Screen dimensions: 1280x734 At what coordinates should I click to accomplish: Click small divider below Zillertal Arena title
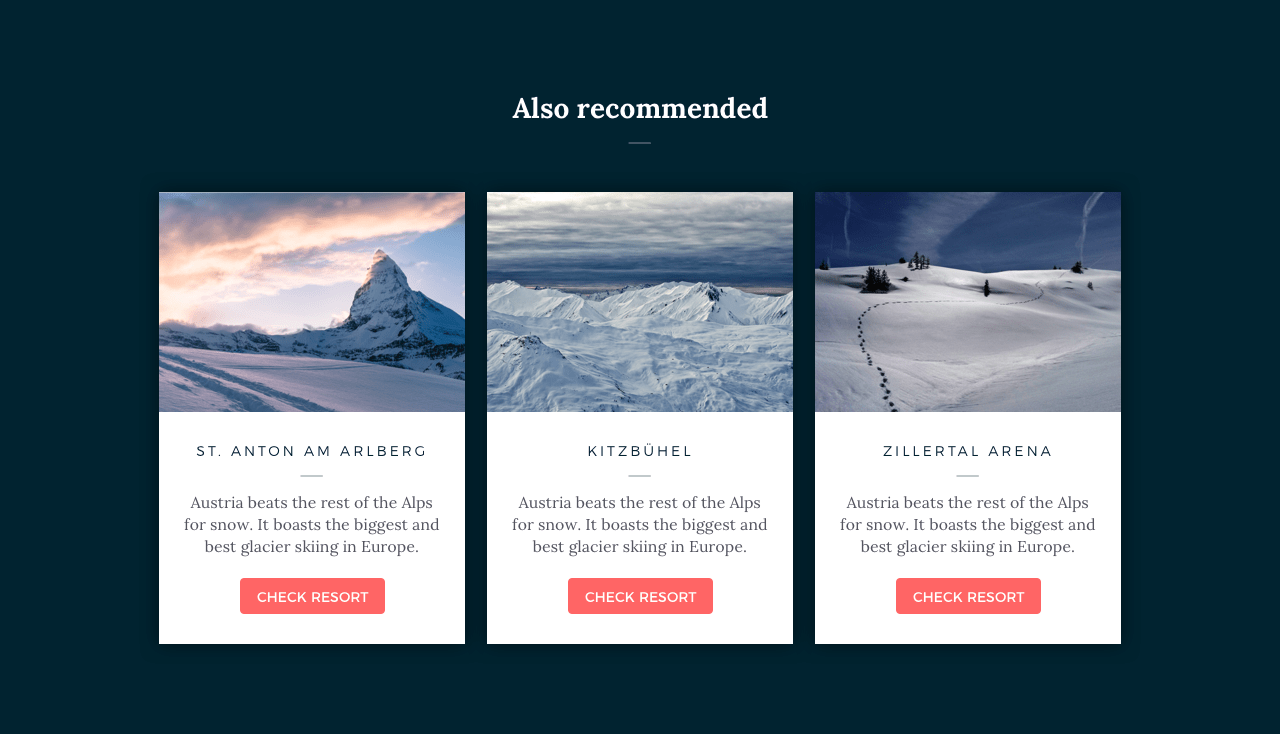coord(968,476)
